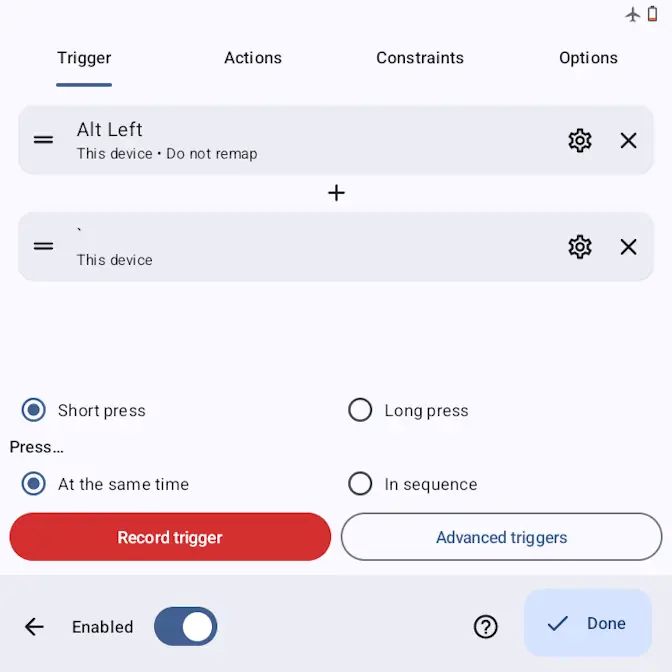Switch to the Constraints tab

coord(420,58)
